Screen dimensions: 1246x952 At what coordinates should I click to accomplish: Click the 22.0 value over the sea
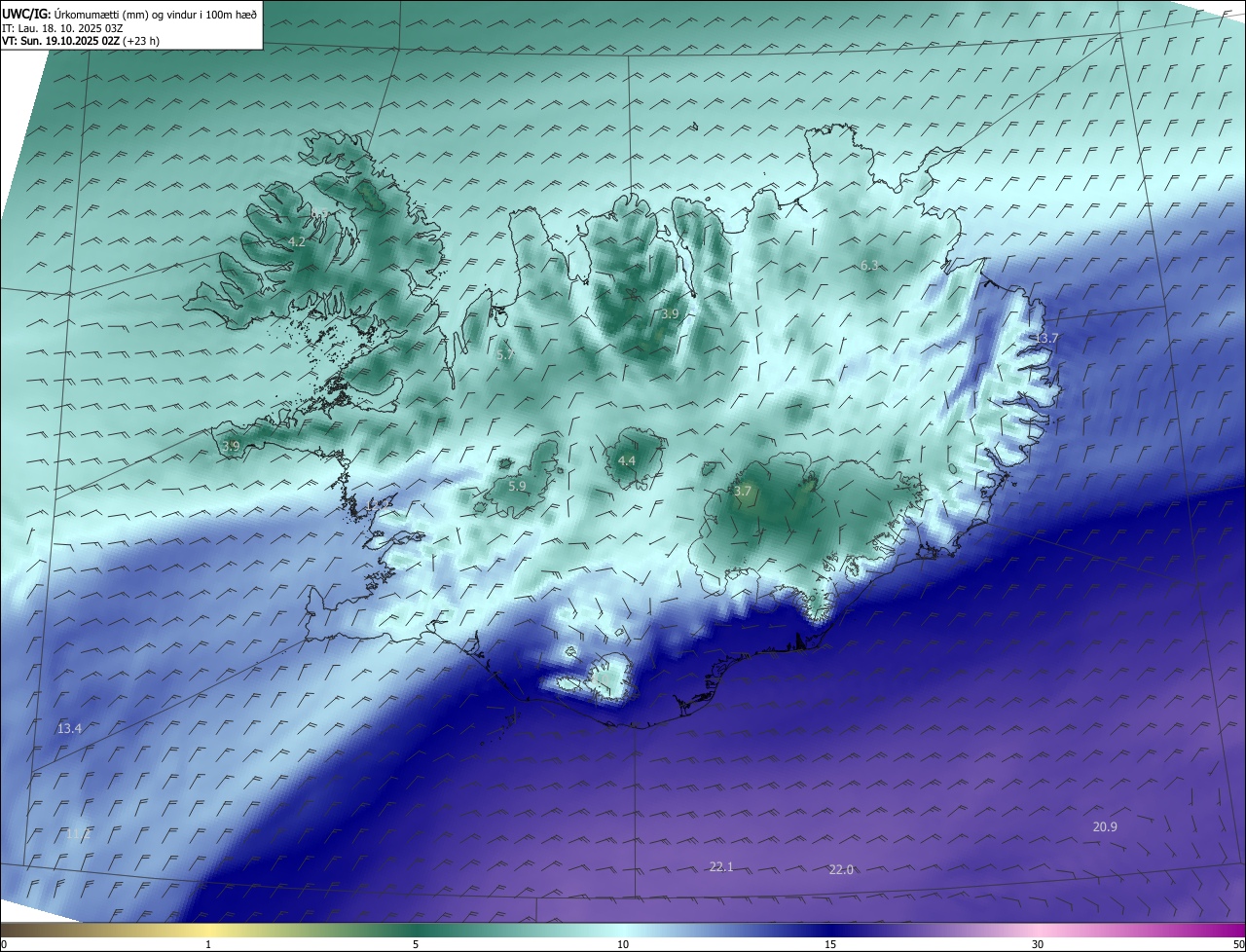841,869
